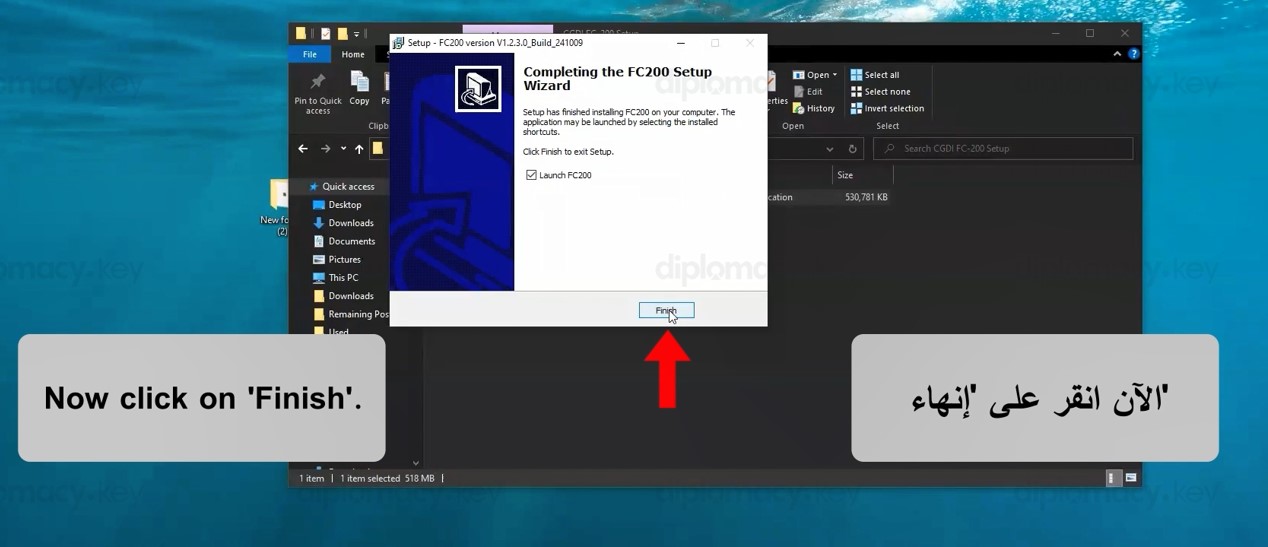
Task: Click the folder icon in Explorer title bar
Action: point(300,33)
